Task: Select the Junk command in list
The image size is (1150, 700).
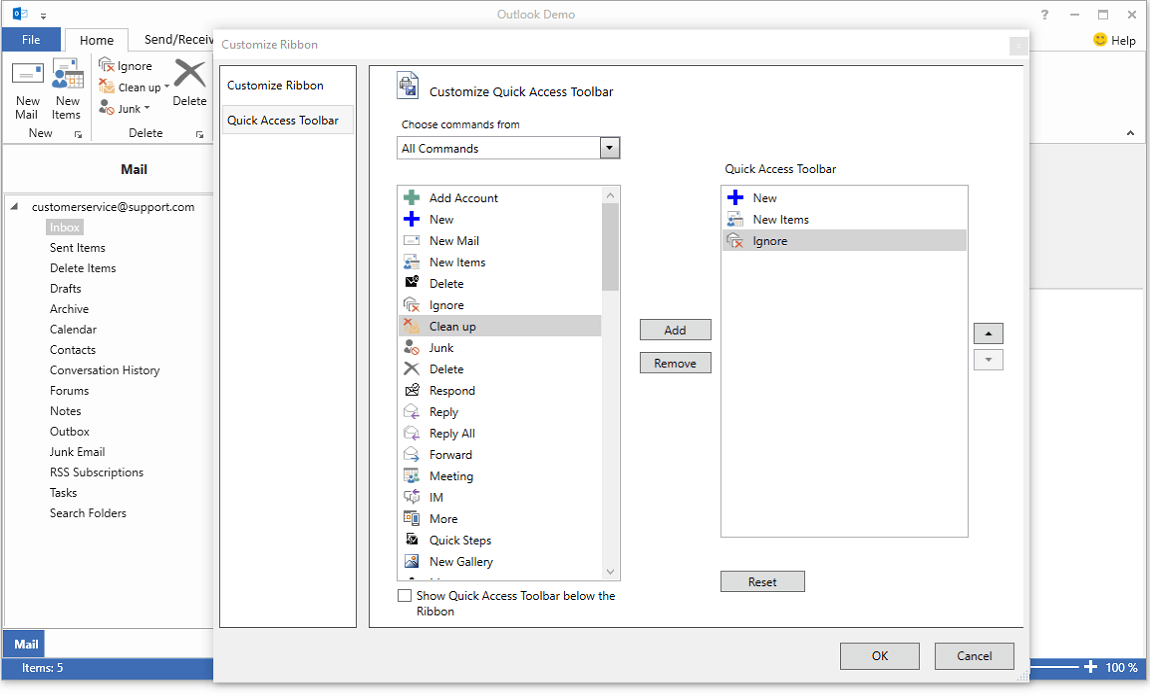Action: 441,348
